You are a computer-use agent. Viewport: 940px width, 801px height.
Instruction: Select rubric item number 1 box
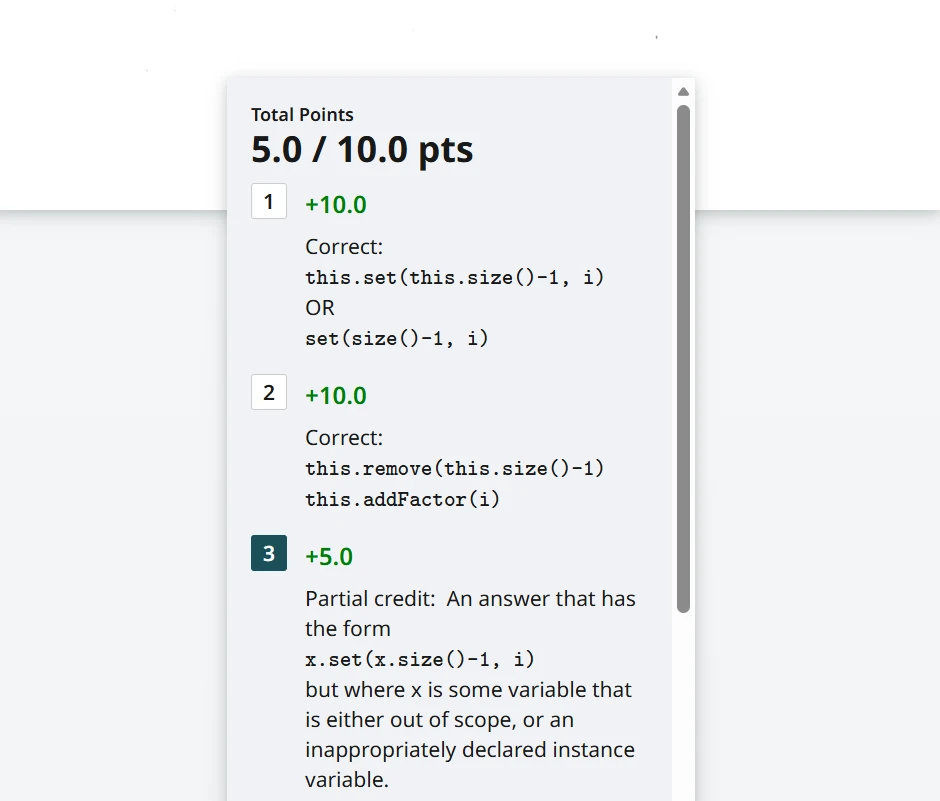[268, 202]
